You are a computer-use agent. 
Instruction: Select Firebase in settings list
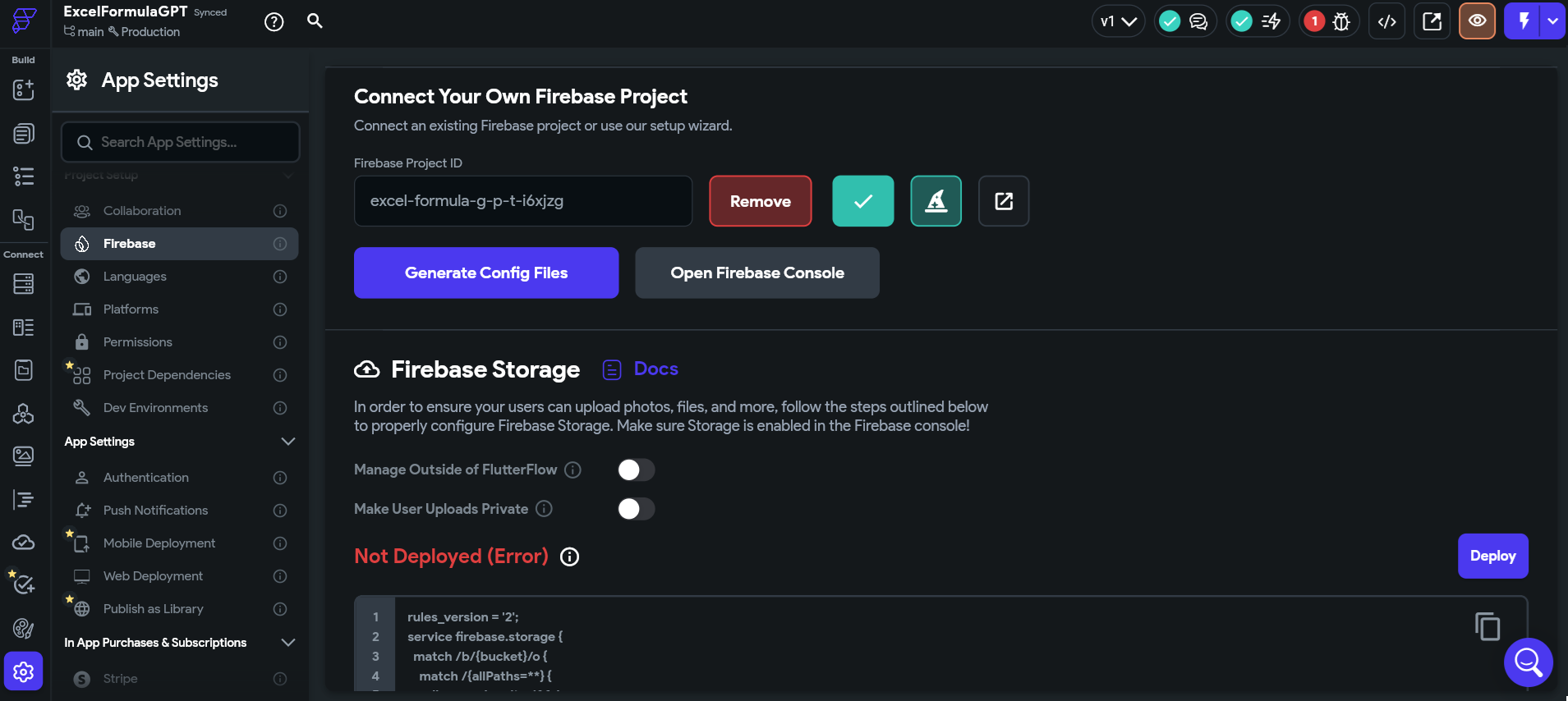point(179,244)
